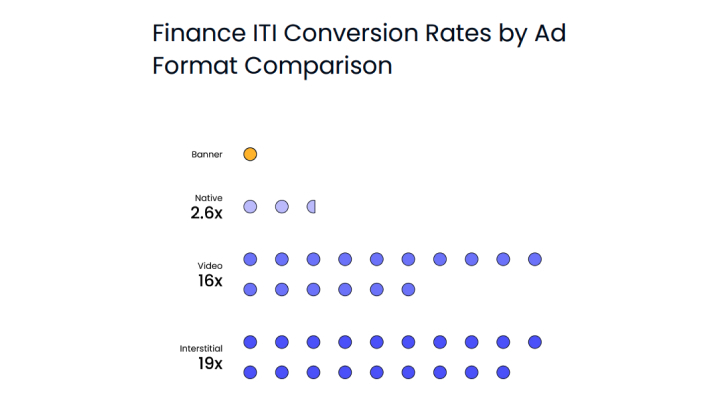Screen dimensions: 713x401
Task: Click the first dot in the second Video row
Action: [x=250, y=290]
